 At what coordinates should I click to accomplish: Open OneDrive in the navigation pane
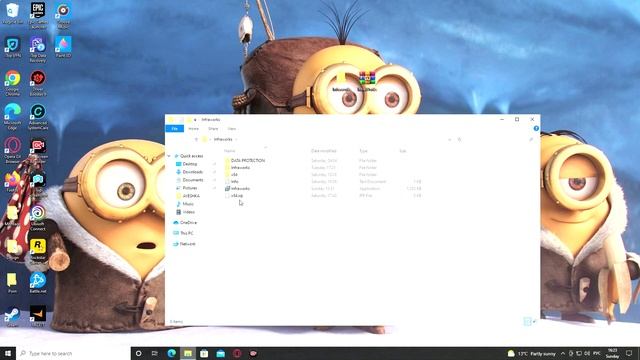tap(188, 222)
